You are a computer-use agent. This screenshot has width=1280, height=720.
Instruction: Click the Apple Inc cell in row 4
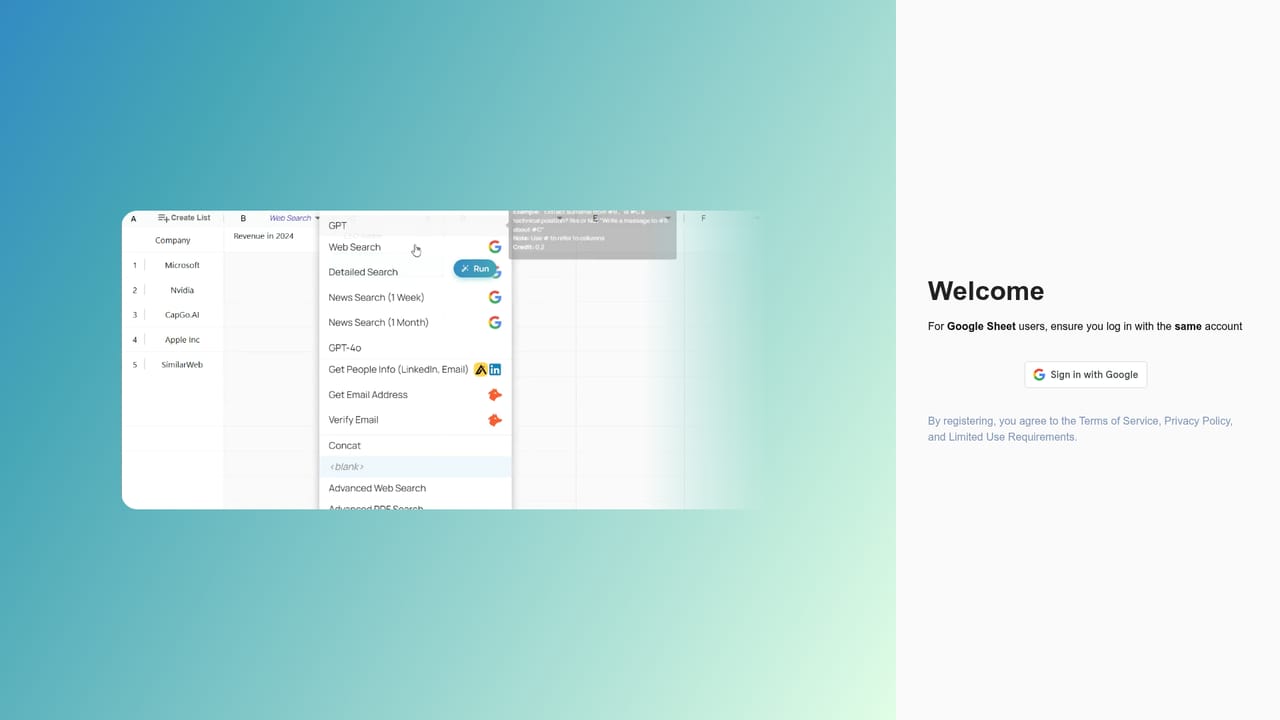(x=182, y=340)
